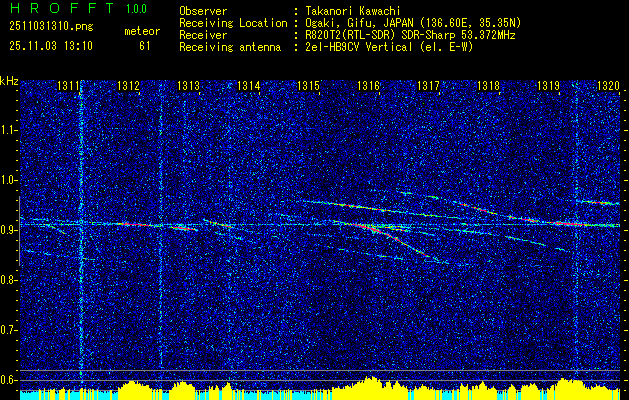Click the 'Observer' field label
The width and height of the screenshot is (629, 400).
[203, 11]
